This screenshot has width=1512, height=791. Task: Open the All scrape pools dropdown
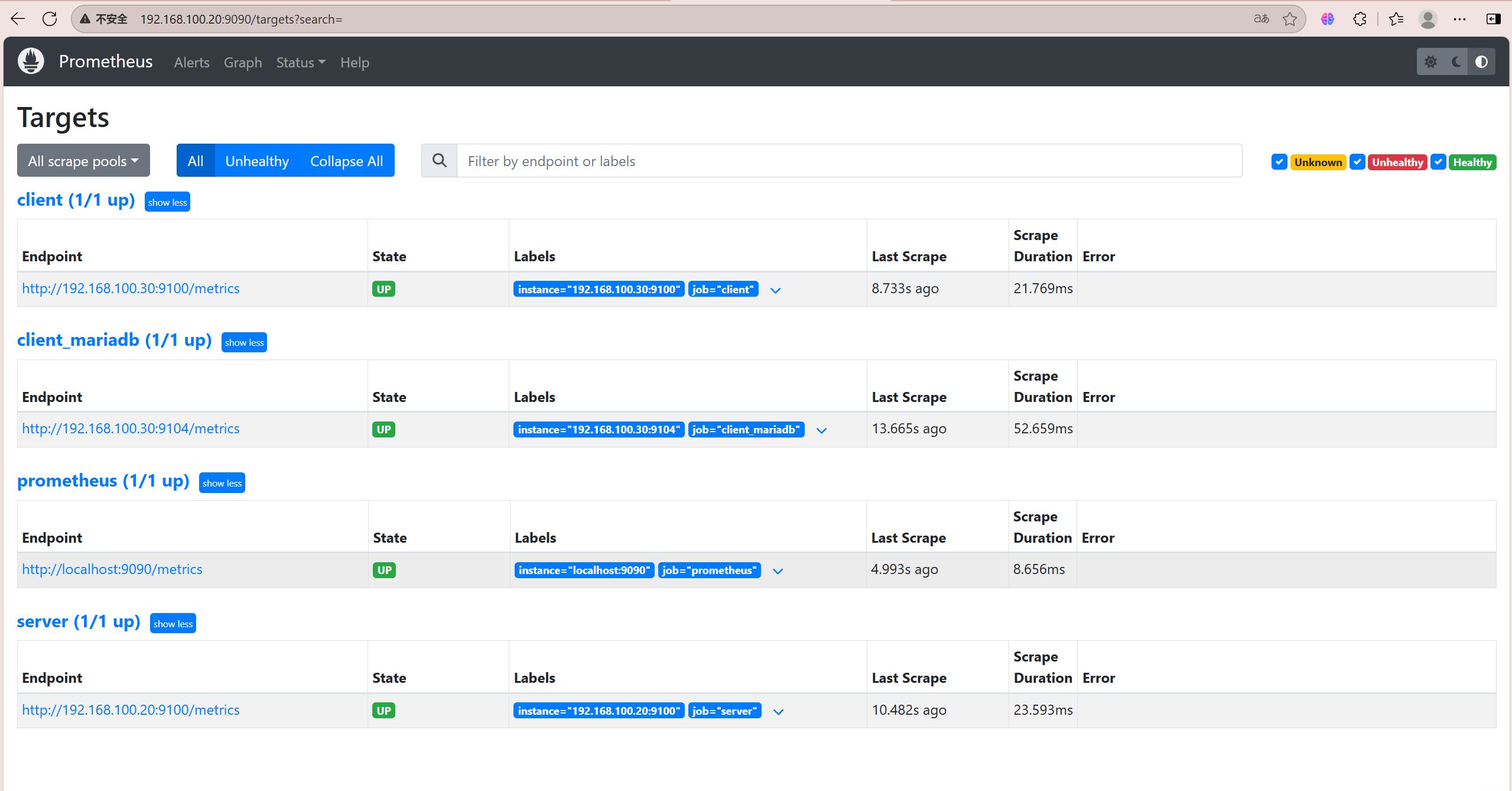pos(83,161)
